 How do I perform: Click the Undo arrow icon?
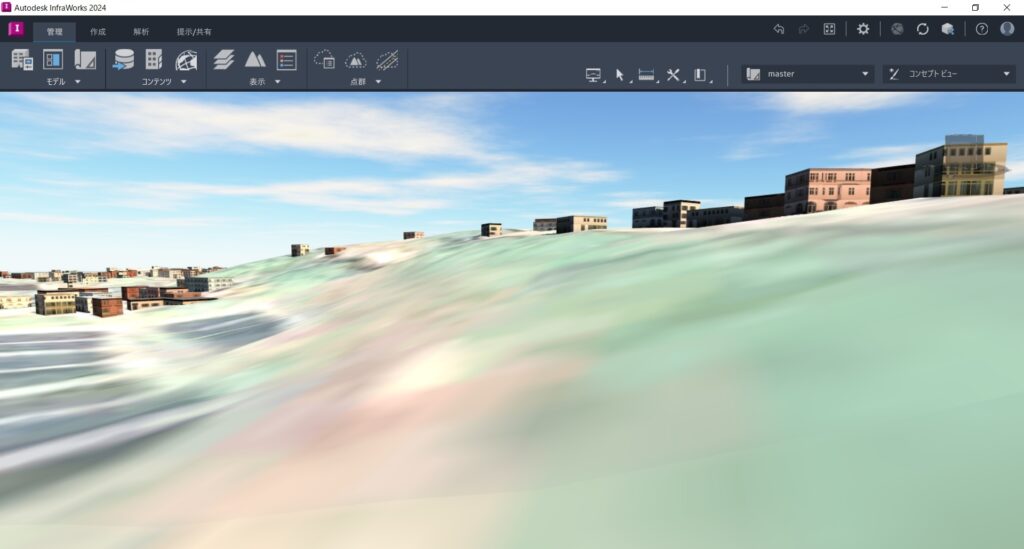(778, 29)
